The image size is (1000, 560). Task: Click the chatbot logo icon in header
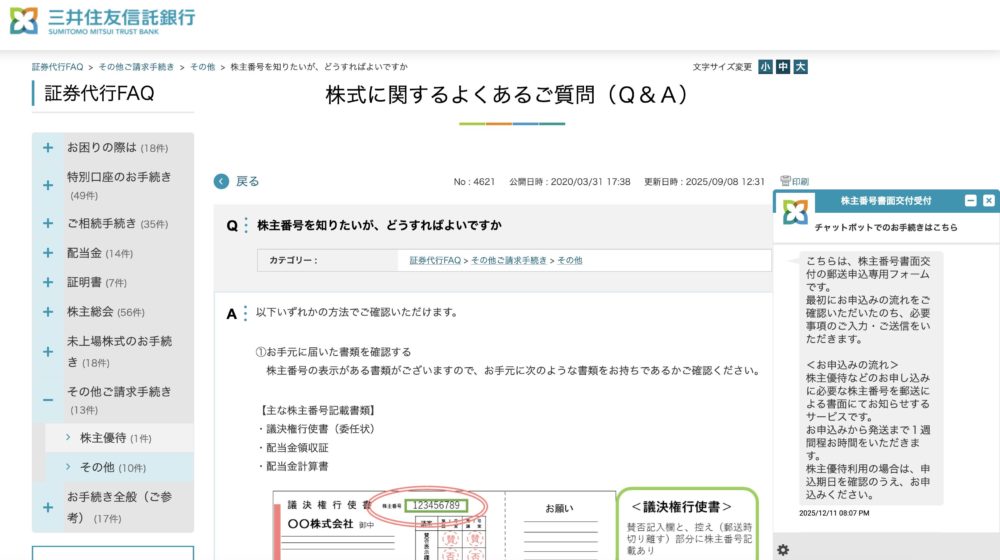coord(795,212)
